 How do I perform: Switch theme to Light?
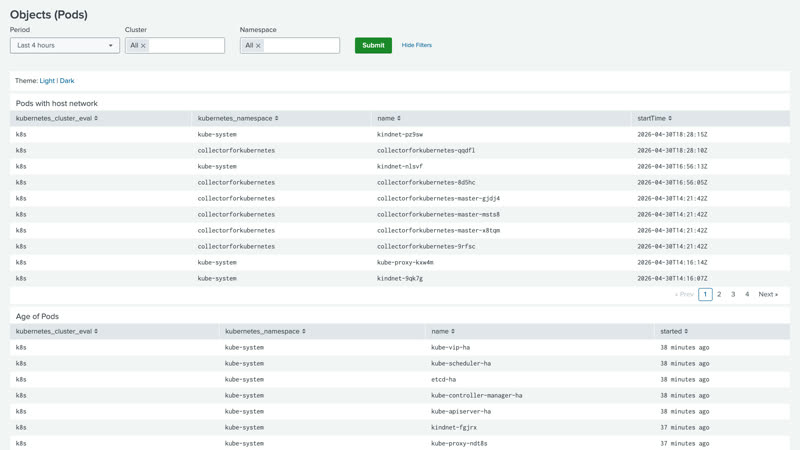click(47, 81)
